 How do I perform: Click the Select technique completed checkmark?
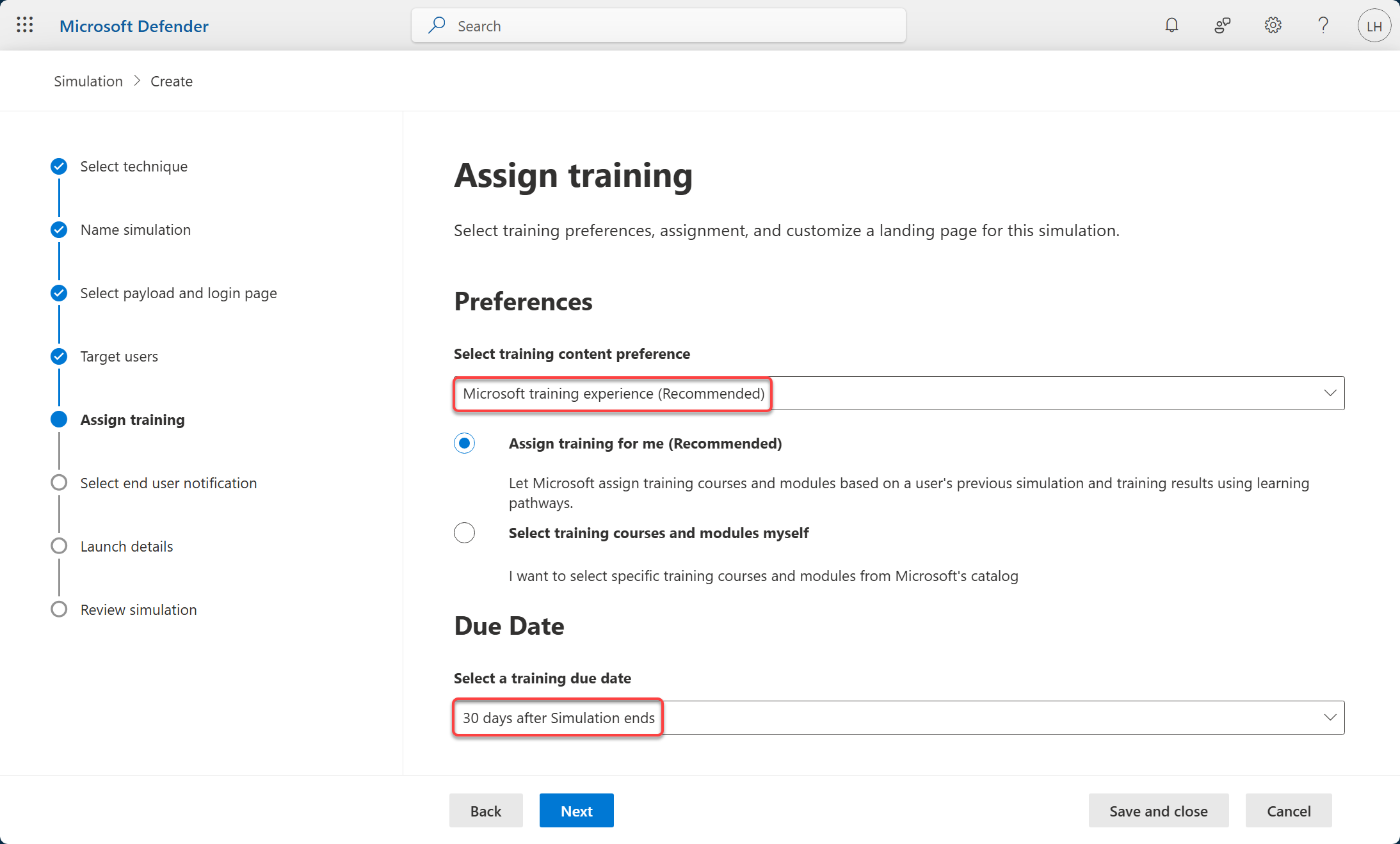tap(59, 166)
